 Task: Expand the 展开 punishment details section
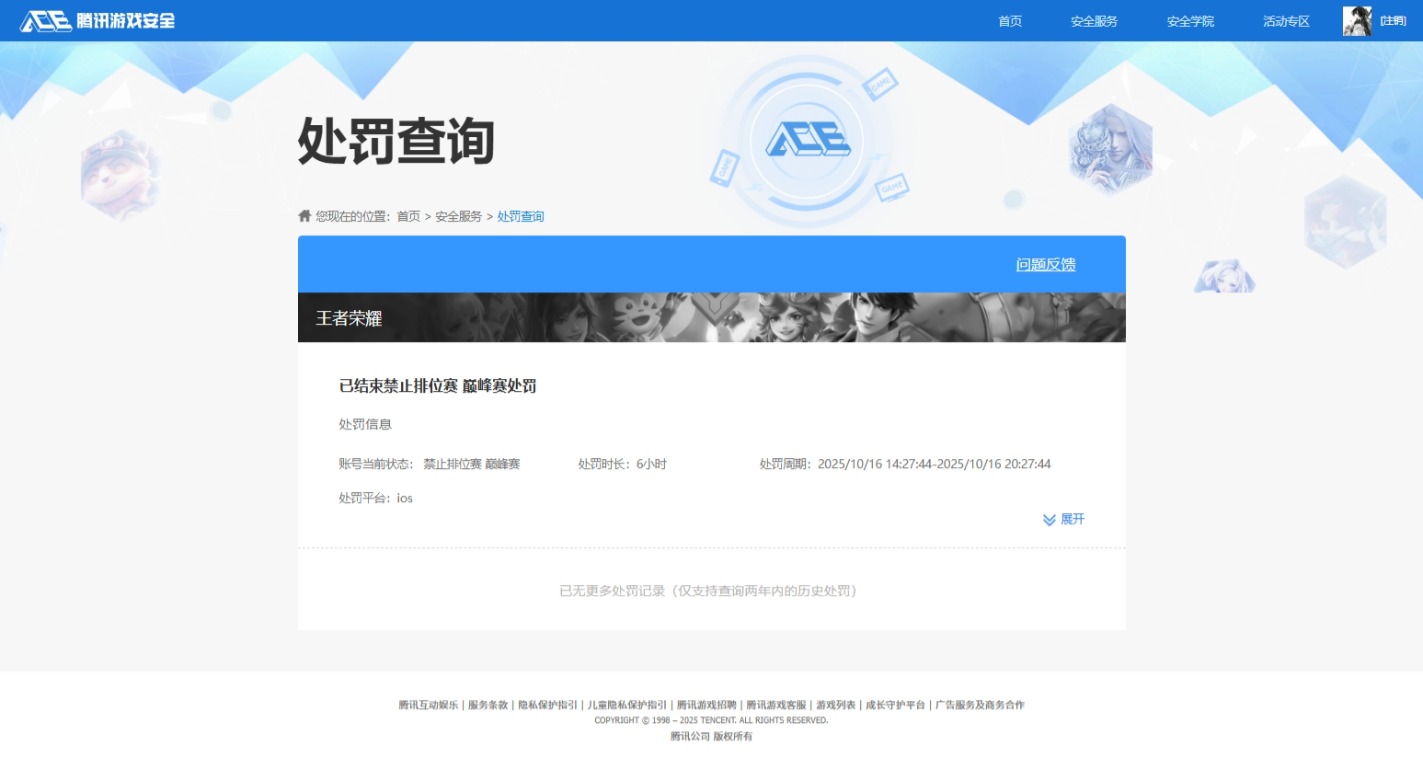1064,519
